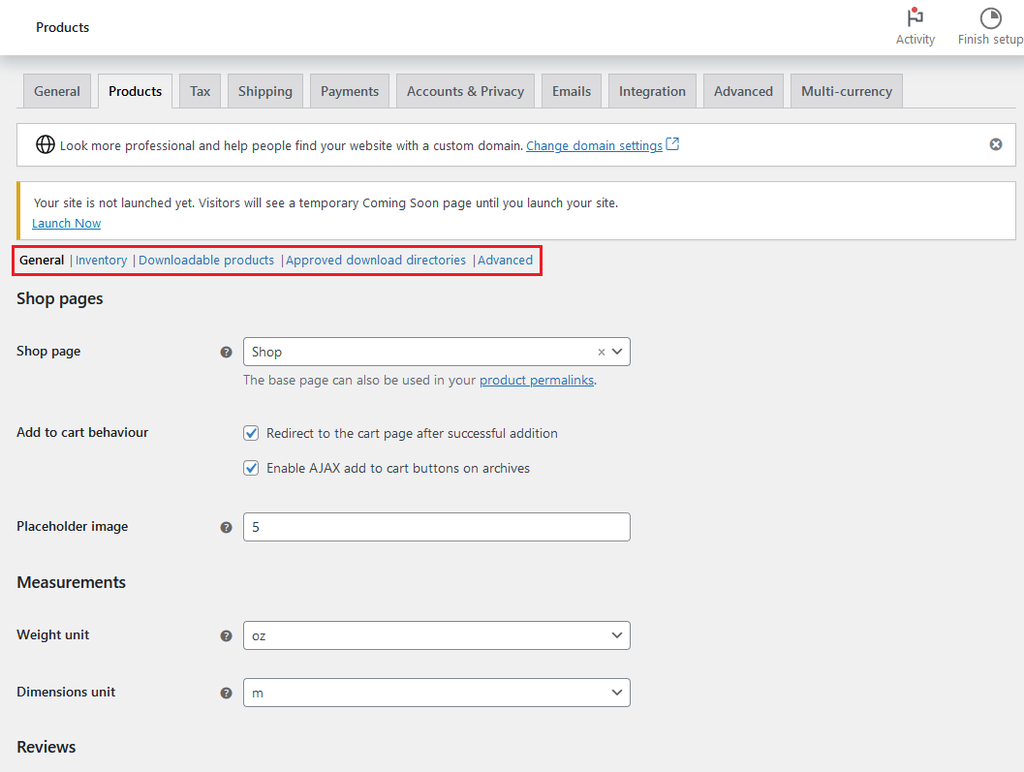This screenshot has width=1024, height=772.
Task: Click the globe icon in domain notice
Action: point(45,145)
